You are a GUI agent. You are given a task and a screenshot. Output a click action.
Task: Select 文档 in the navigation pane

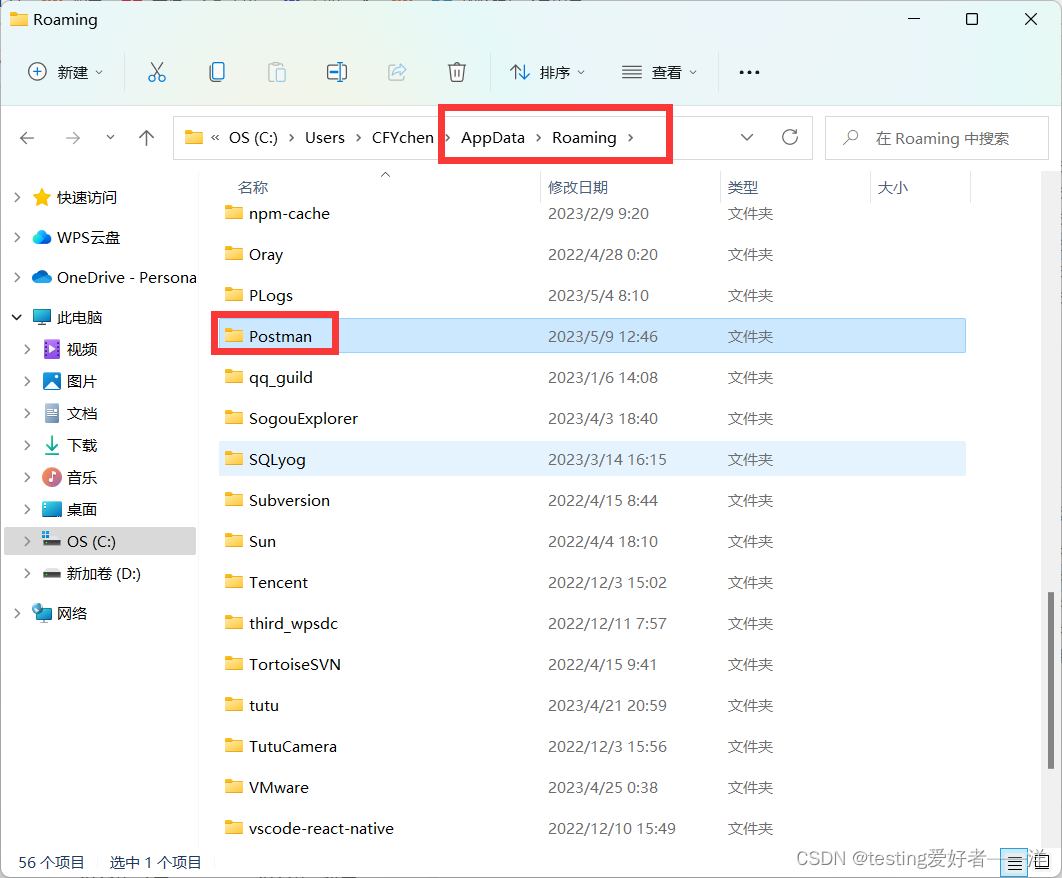coord(82,413)
